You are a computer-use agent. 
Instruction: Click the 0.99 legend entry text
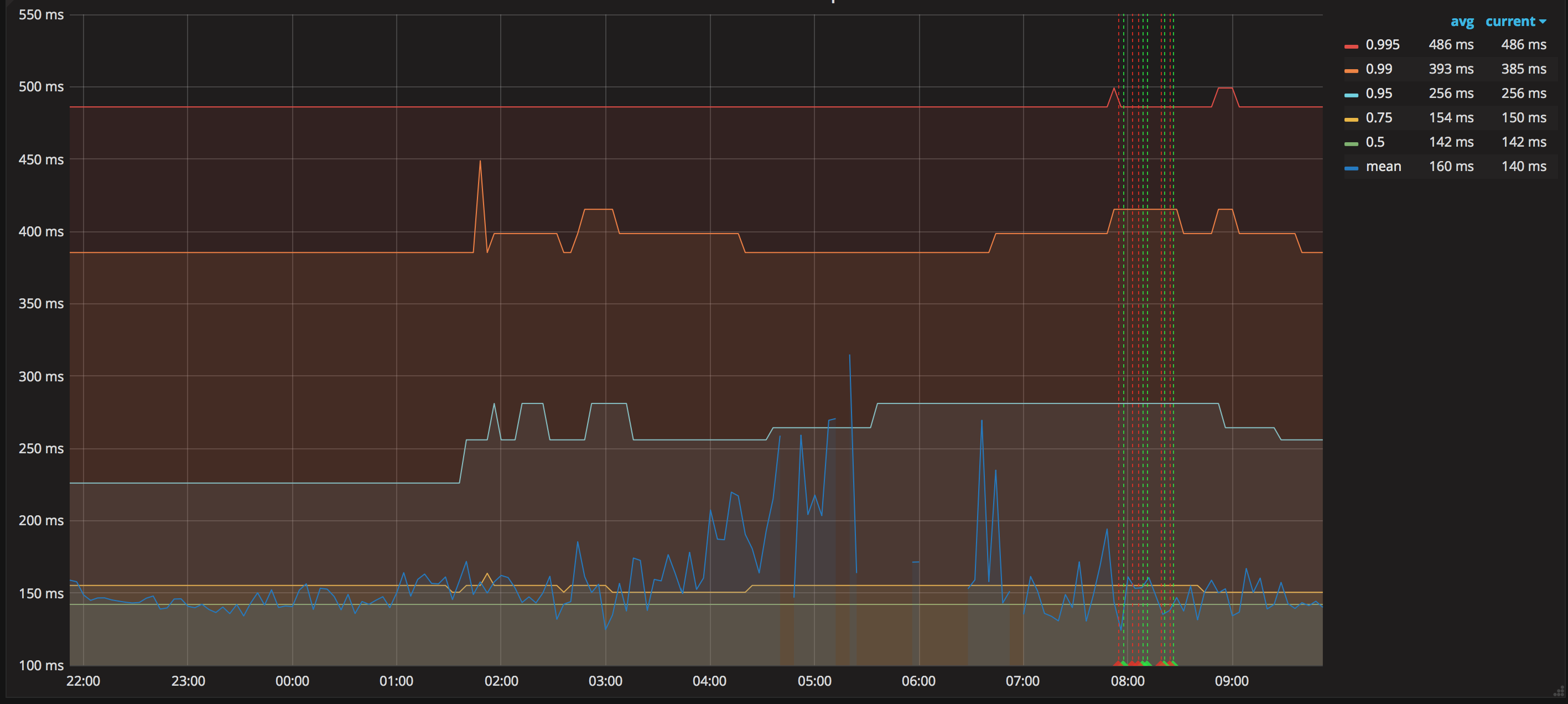[x=1379, y=69]
